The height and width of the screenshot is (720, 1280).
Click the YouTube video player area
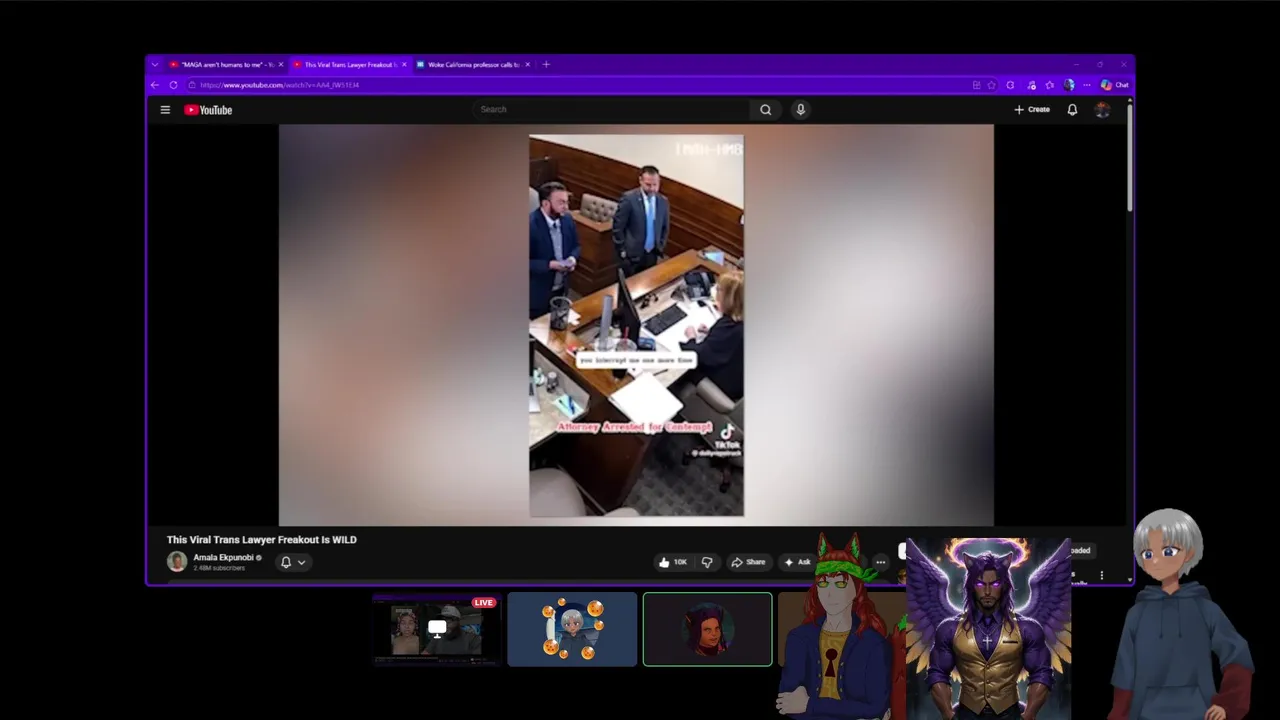pyautogui.click(x=636, y=325)
